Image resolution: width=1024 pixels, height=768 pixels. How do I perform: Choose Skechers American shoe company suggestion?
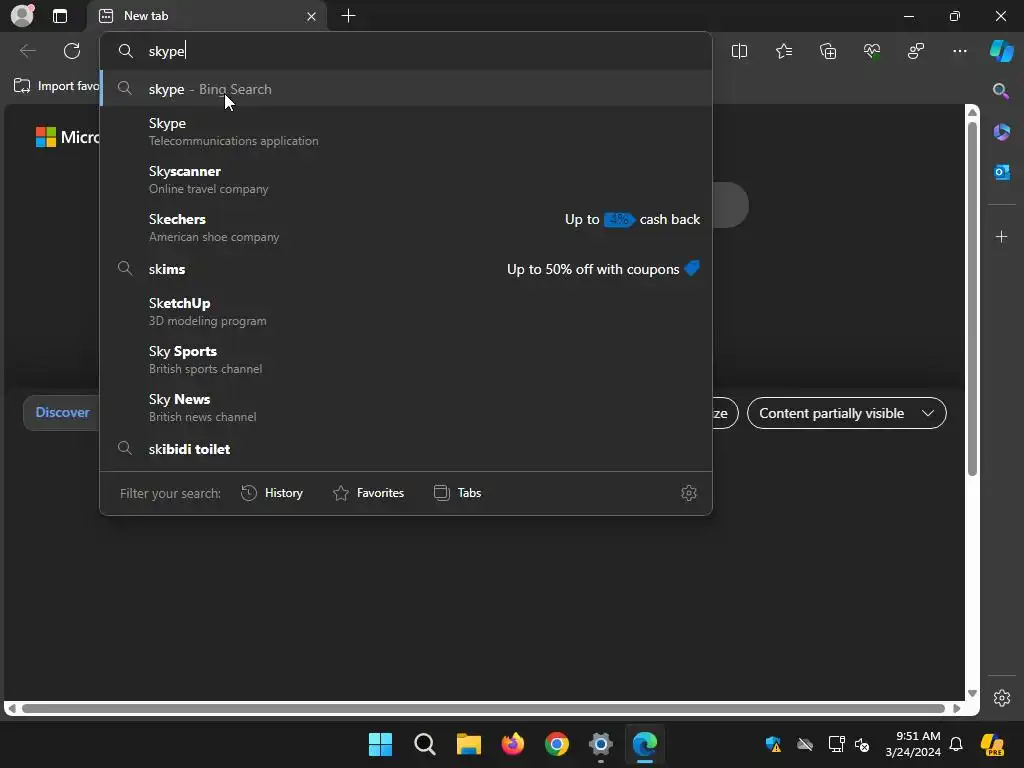pos(406,227)
